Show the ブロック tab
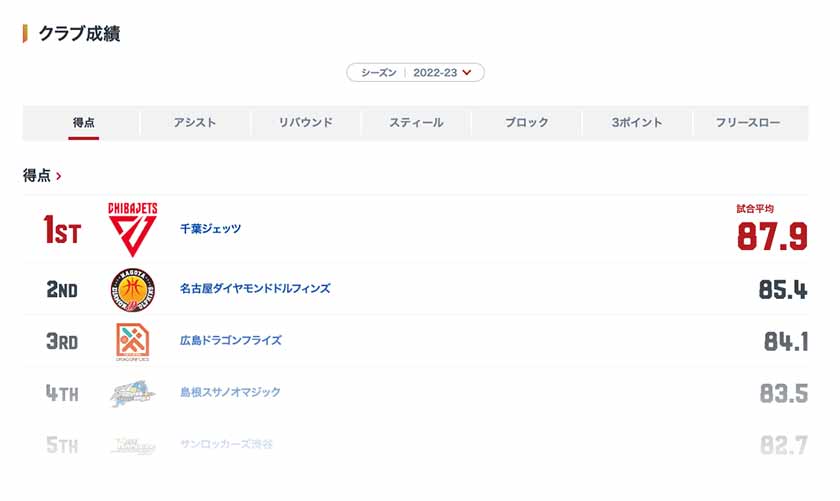The image size is (840, 501). point(526,123)
